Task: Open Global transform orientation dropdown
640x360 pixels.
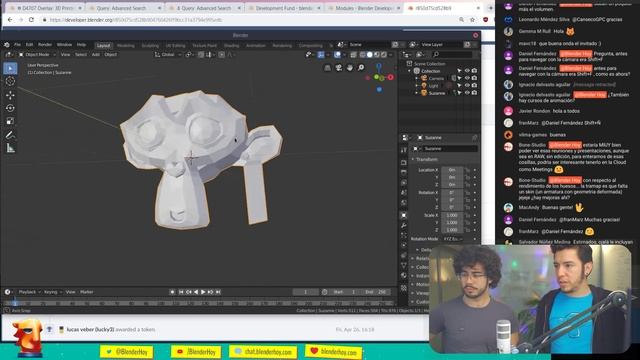Action: point(168,54)
